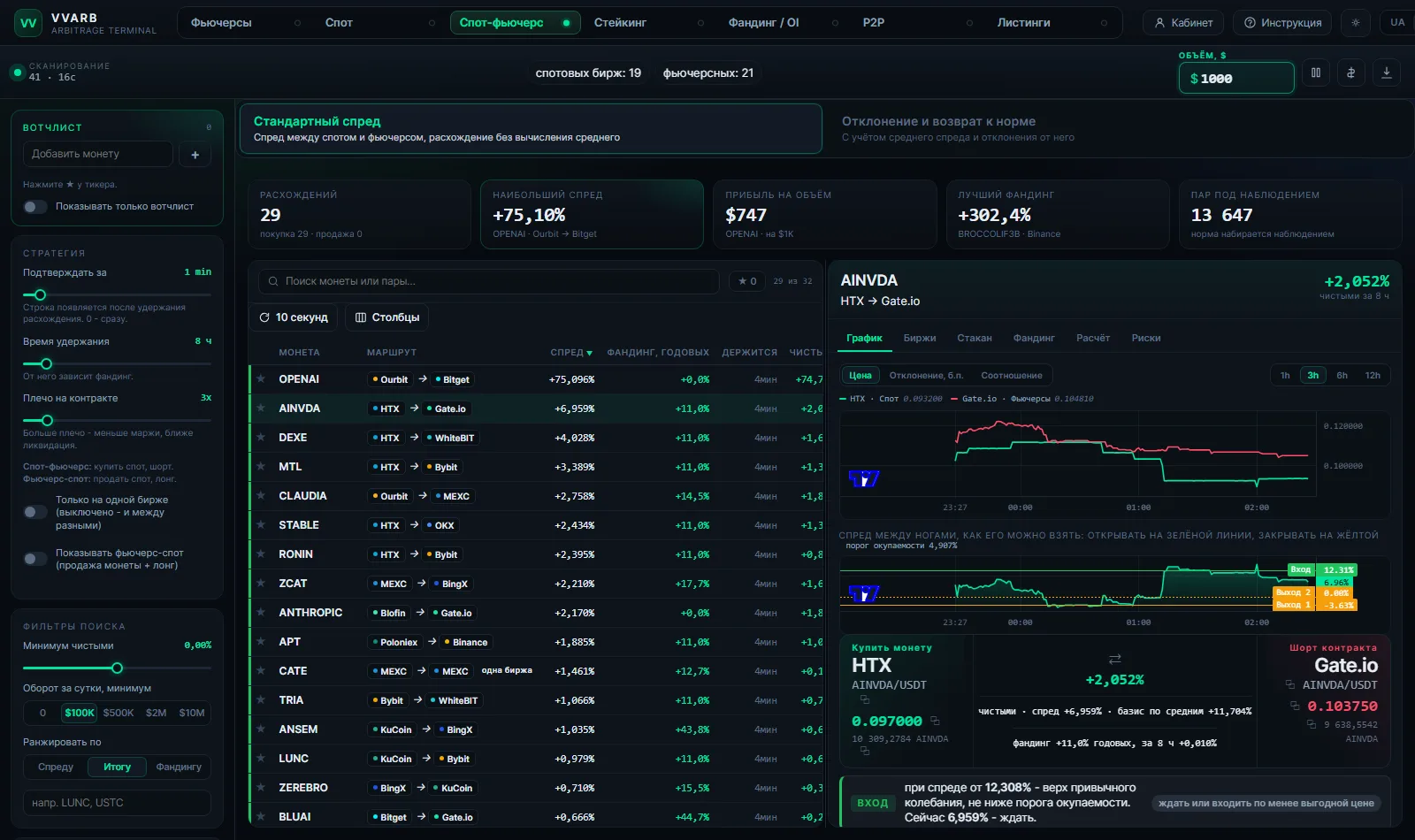
Task: Star the ANTHROPIC row
Action: tap(261, 613)
